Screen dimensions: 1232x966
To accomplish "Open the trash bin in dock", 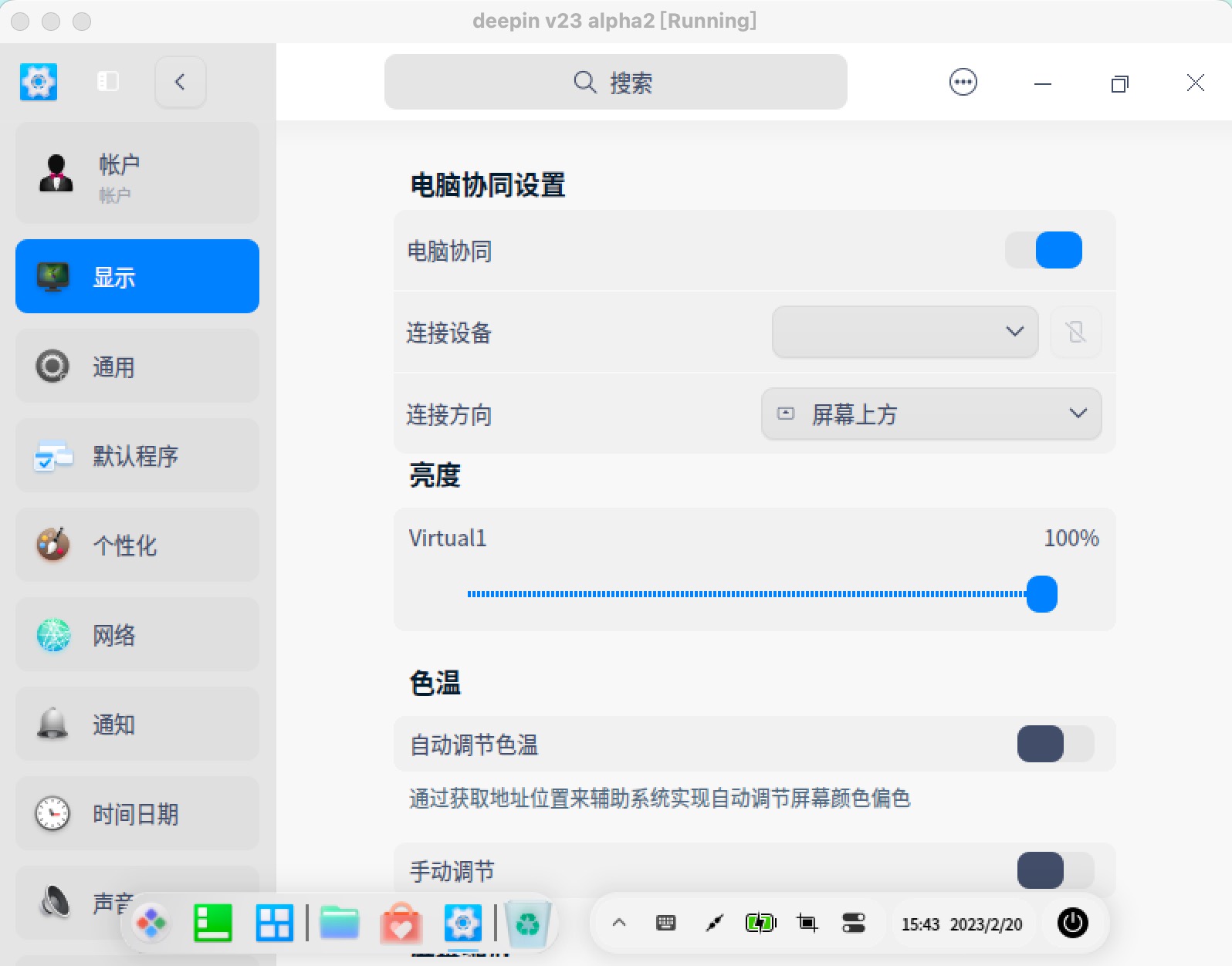I will (x=528, y=923).
